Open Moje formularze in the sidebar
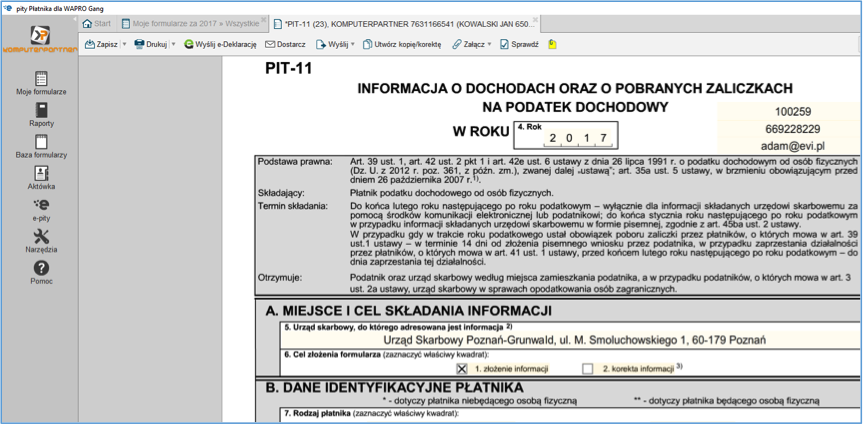The image size is (863, 424). [x=41, y=83]
